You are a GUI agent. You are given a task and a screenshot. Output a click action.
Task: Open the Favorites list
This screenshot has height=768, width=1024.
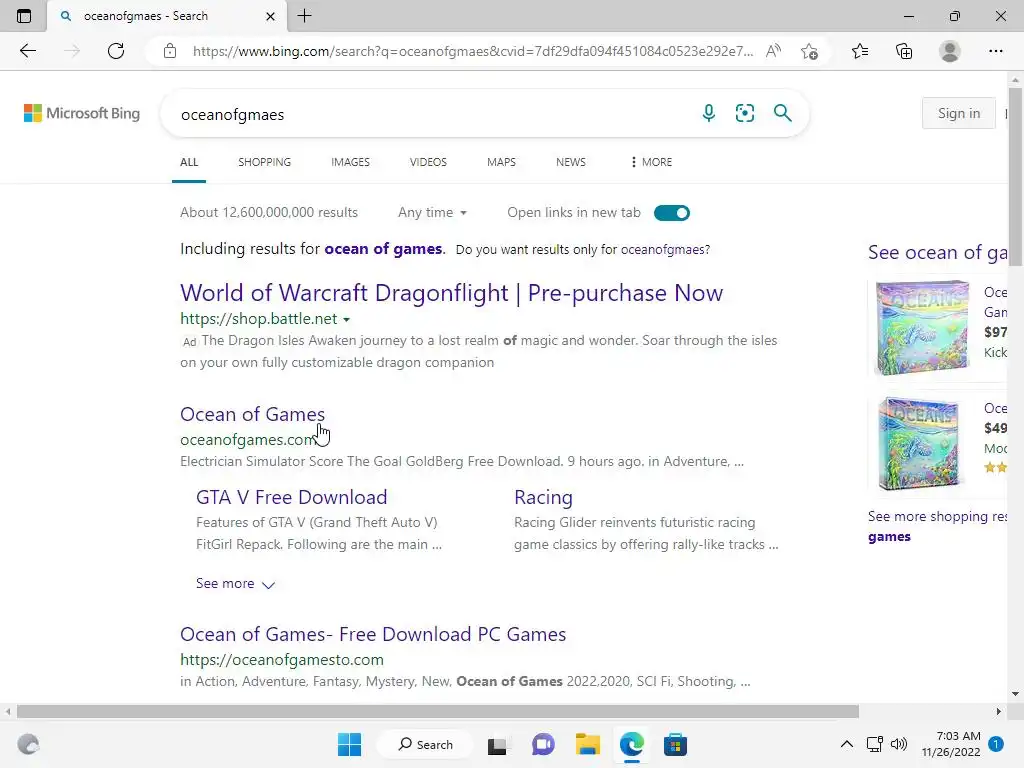(x=860, y=51)
